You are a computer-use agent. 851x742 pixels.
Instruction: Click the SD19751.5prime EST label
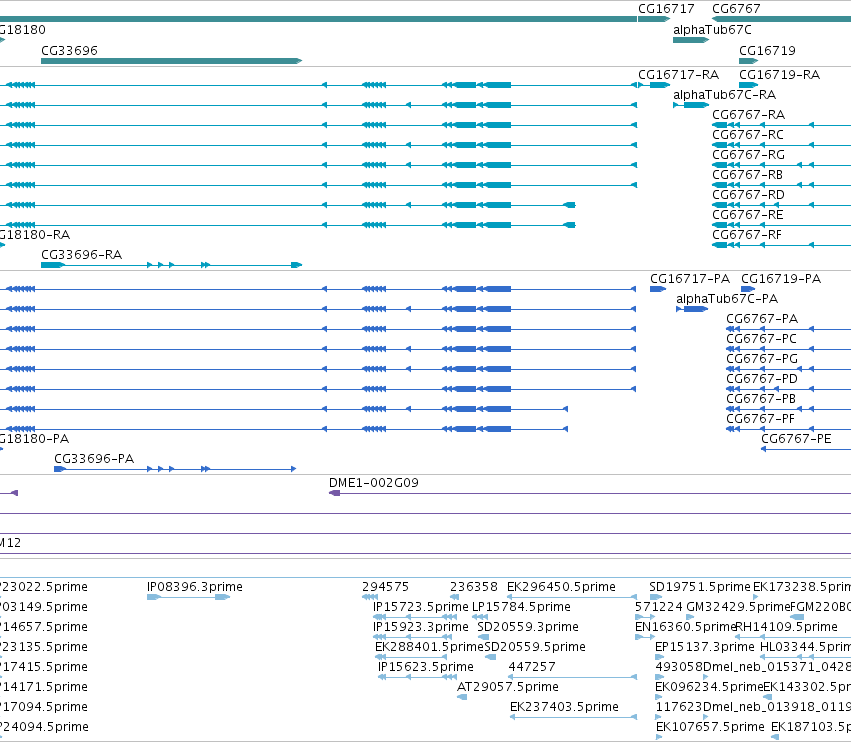700,587
